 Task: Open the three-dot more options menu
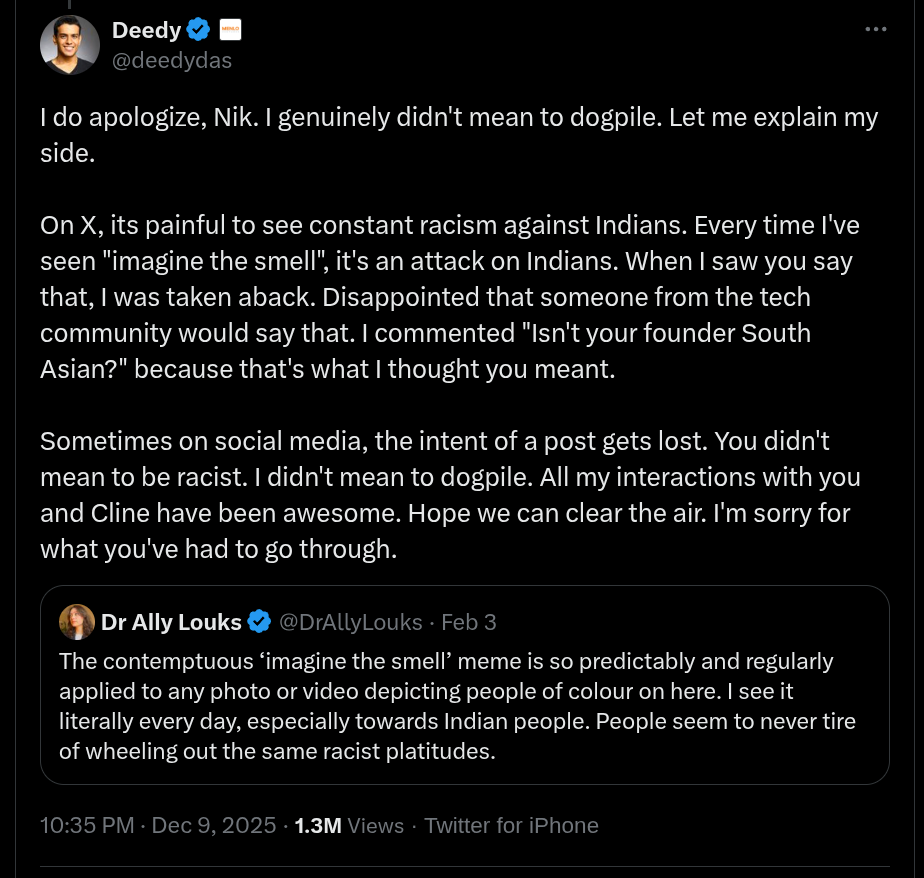point(876,29)
